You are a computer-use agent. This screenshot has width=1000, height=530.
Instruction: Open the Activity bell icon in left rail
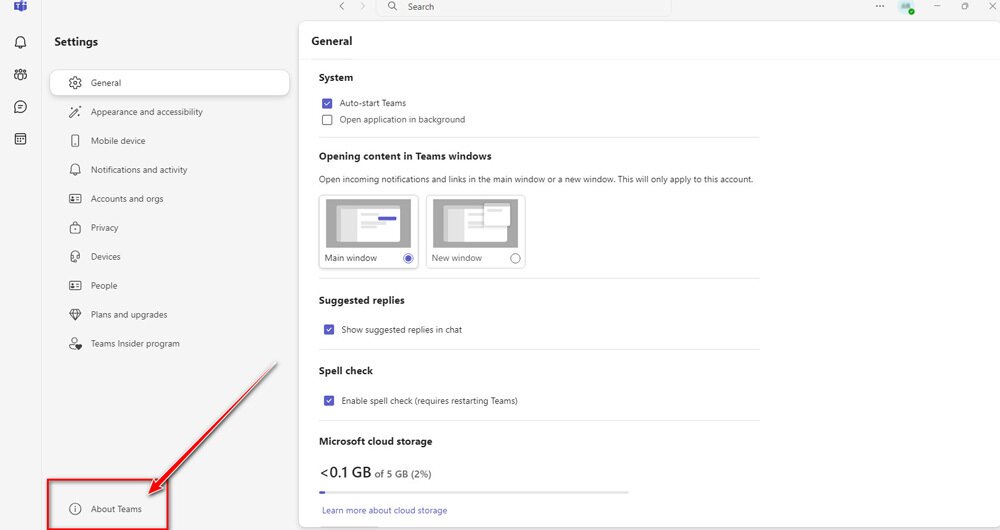[x=20, y=42]
